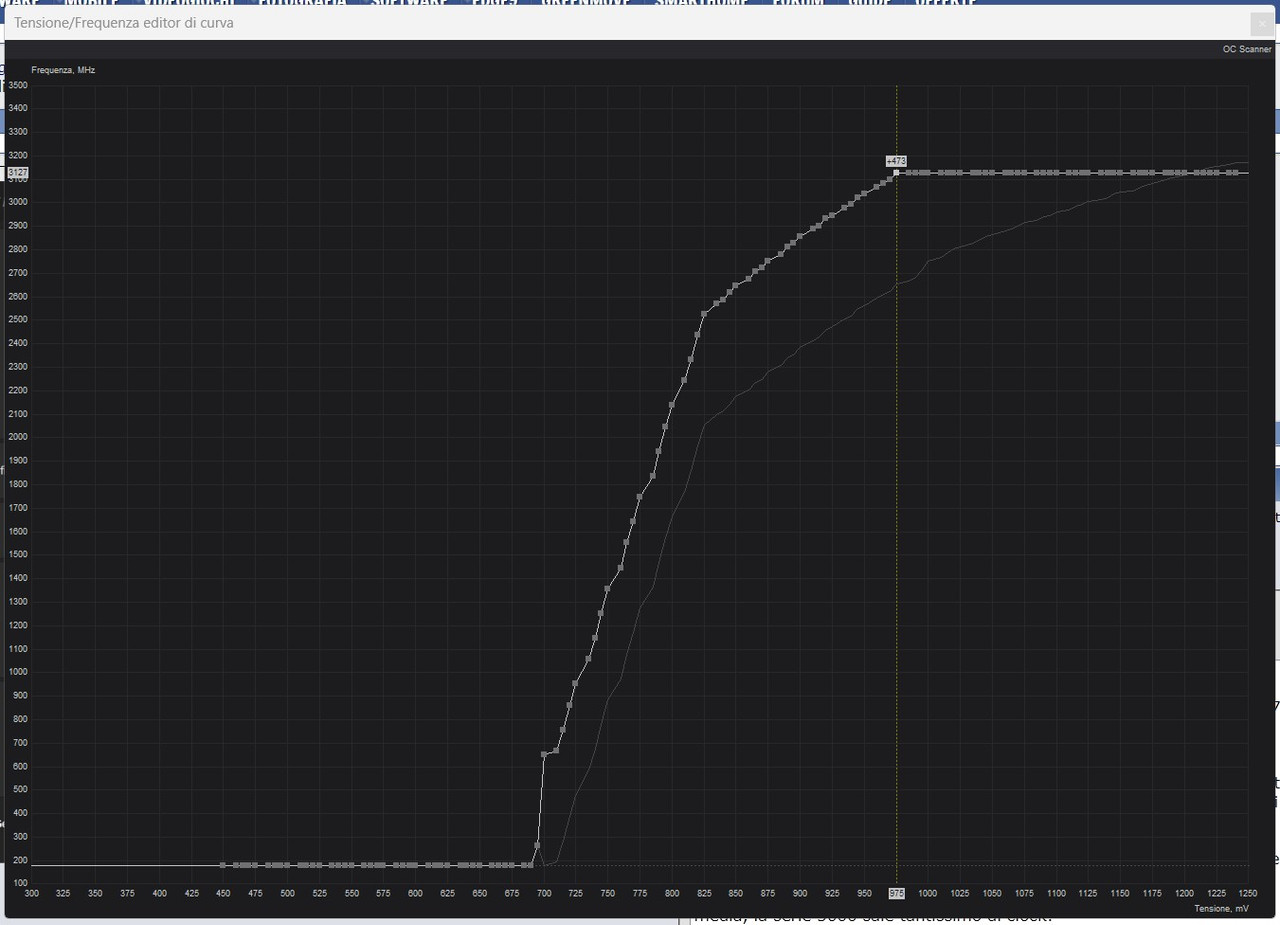
Task: Click the "Frequenza, MHz" axis title
Action: [x=63, y=70]
